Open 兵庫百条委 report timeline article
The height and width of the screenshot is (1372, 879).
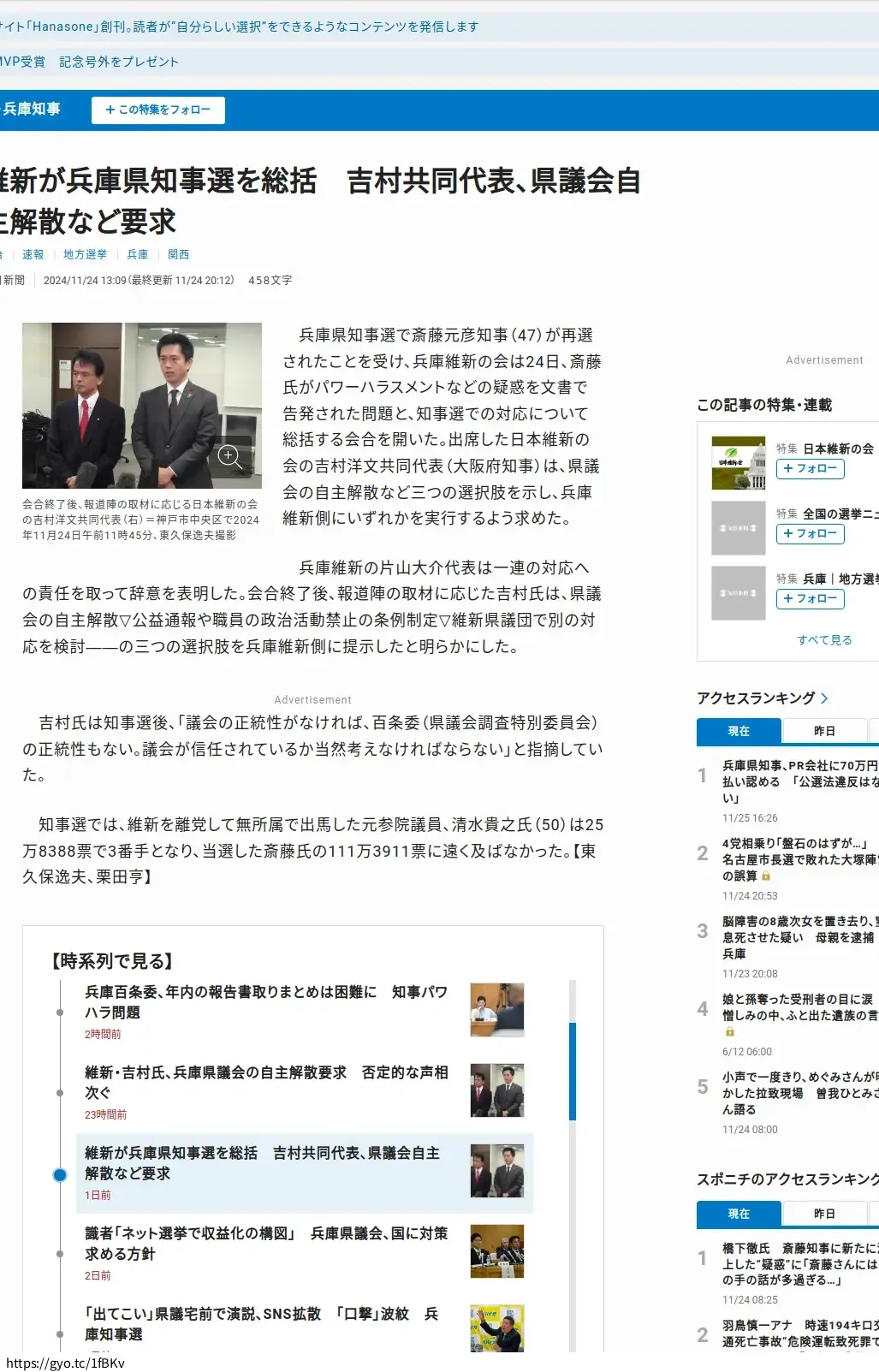(x=265, y=1002)
